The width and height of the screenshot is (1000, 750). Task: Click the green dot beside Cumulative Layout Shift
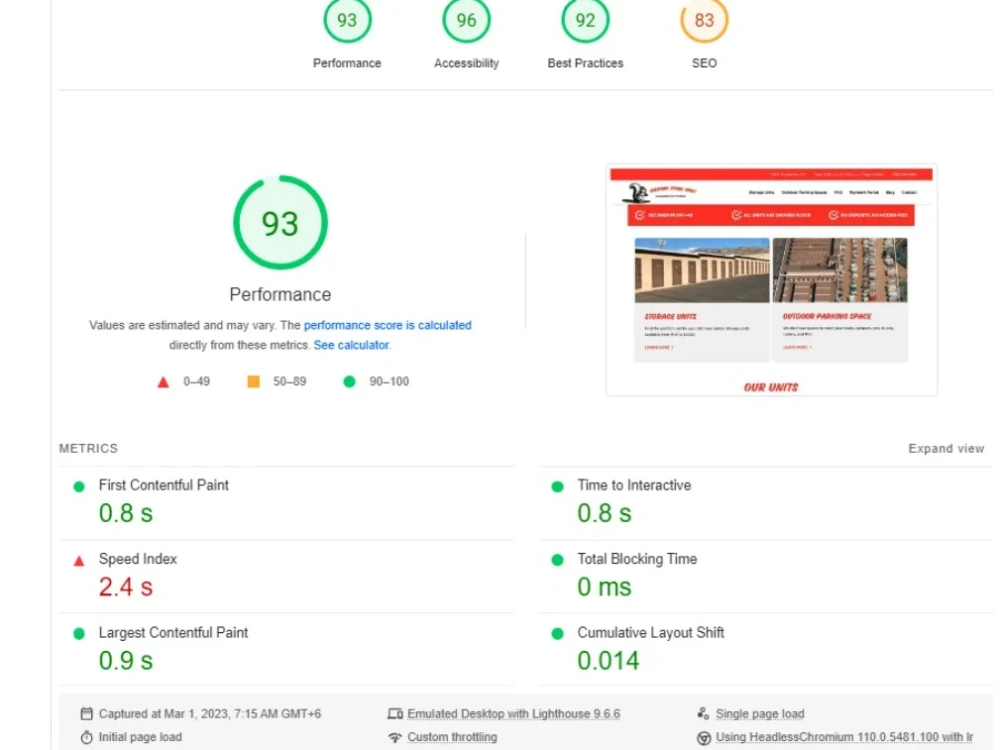tap(557, 634)
